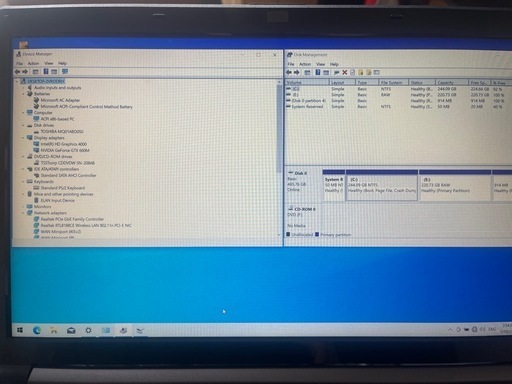Collapse Disk drives category

(x=24, y=125)
